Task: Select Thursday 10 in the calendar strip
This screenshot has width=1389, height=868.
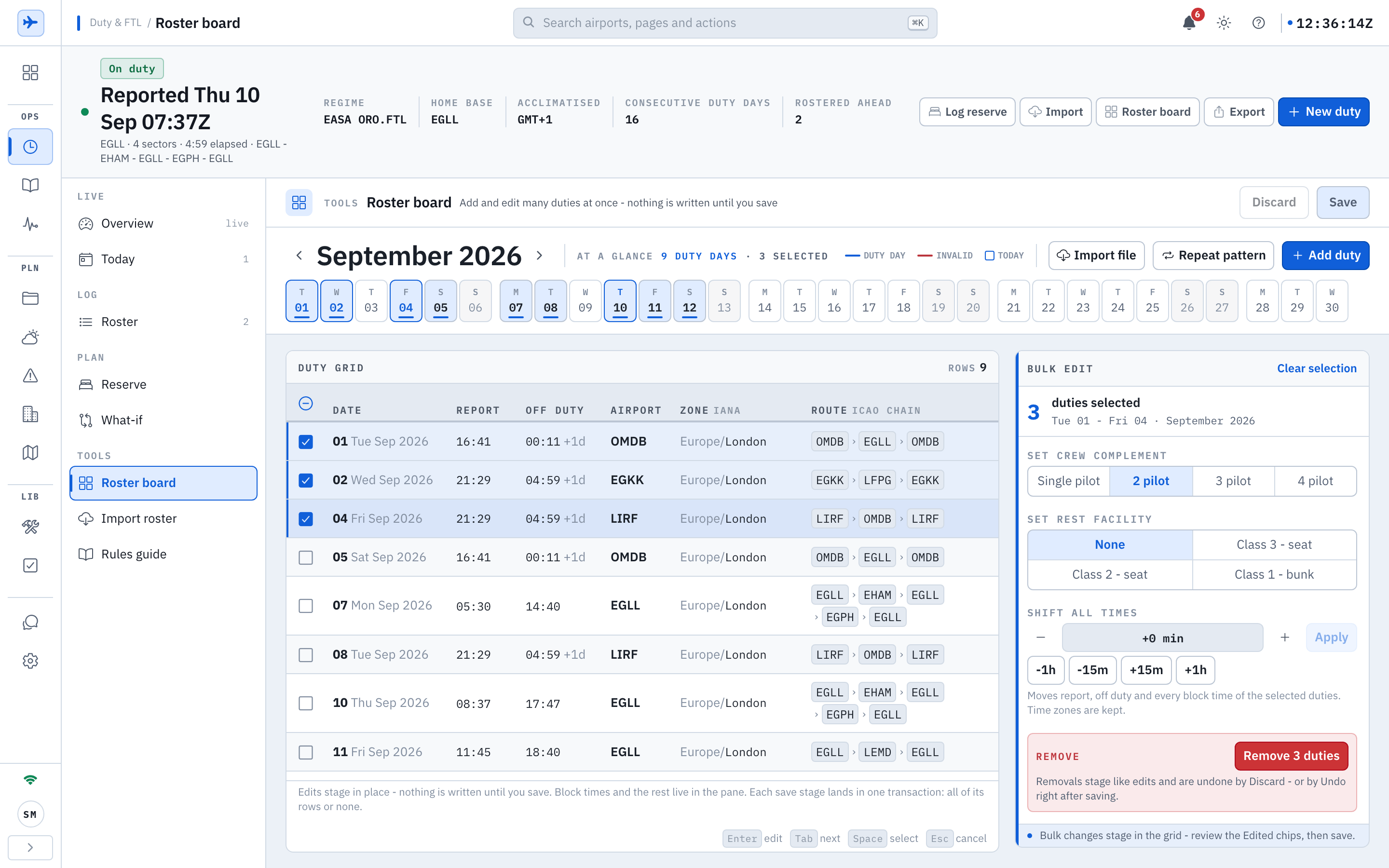Action: [620, 301]
